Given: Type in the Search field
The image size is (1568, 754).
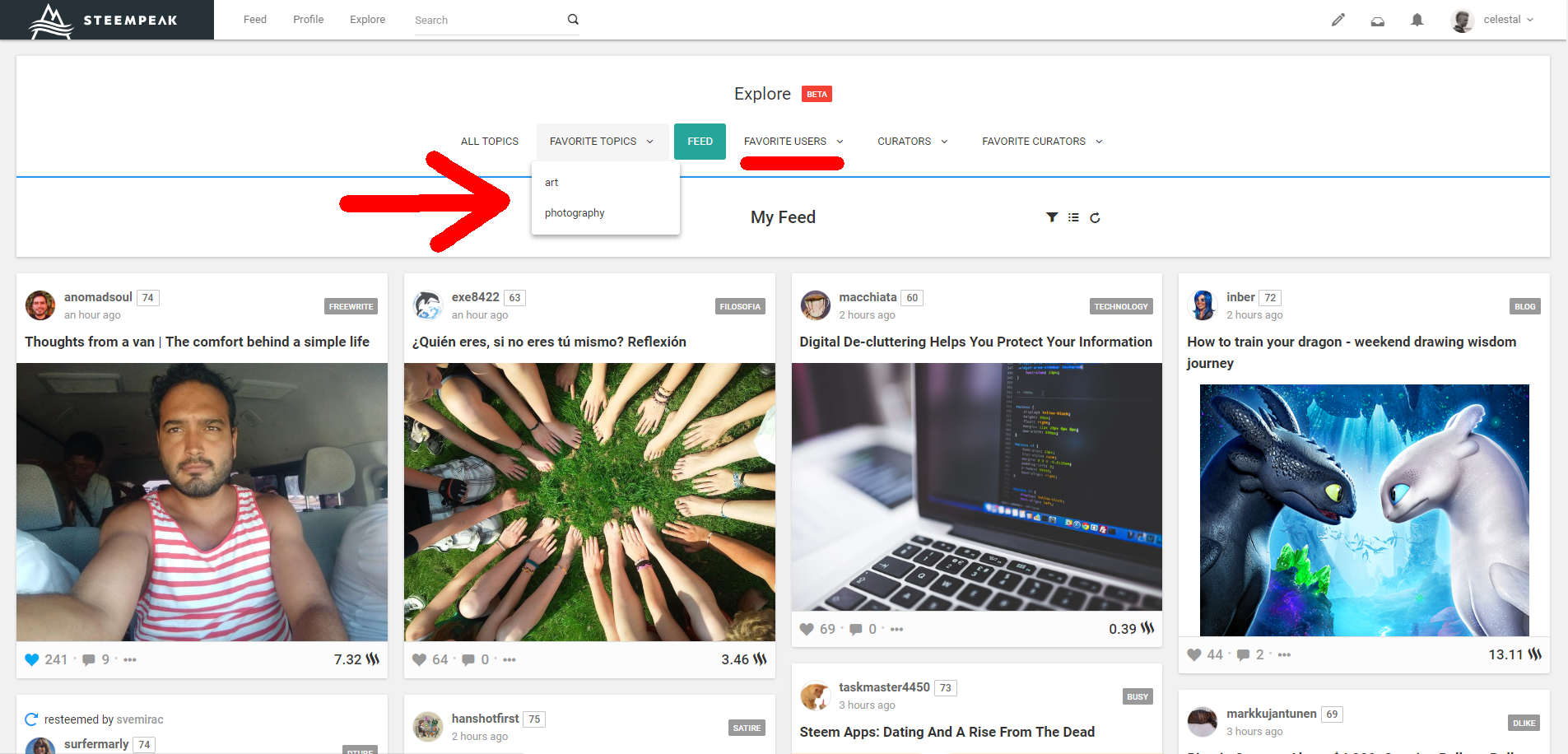Looking at the screenshot, I should [x=486, y=21].
